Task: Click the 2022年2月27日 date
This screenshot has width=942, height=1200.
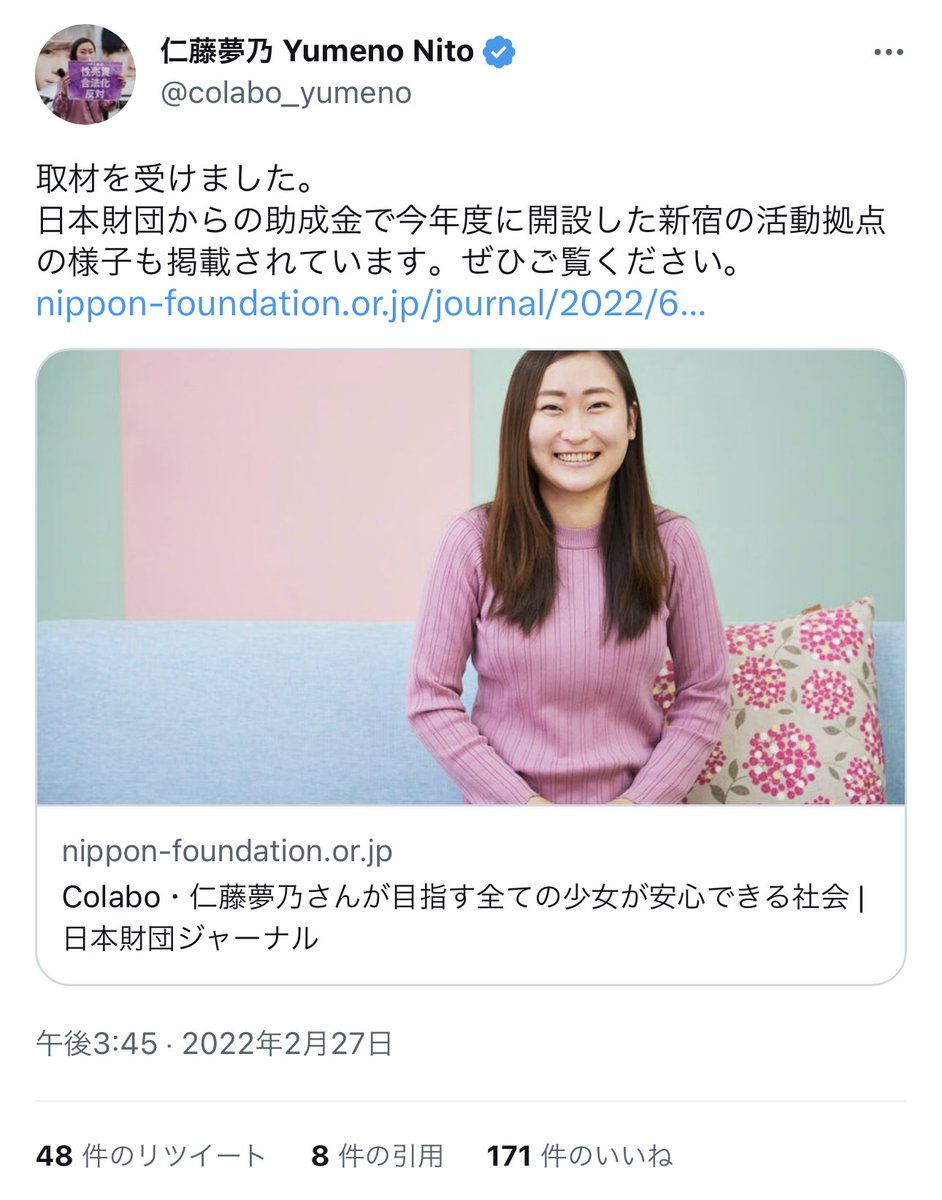Action: tap(286, 1044)
